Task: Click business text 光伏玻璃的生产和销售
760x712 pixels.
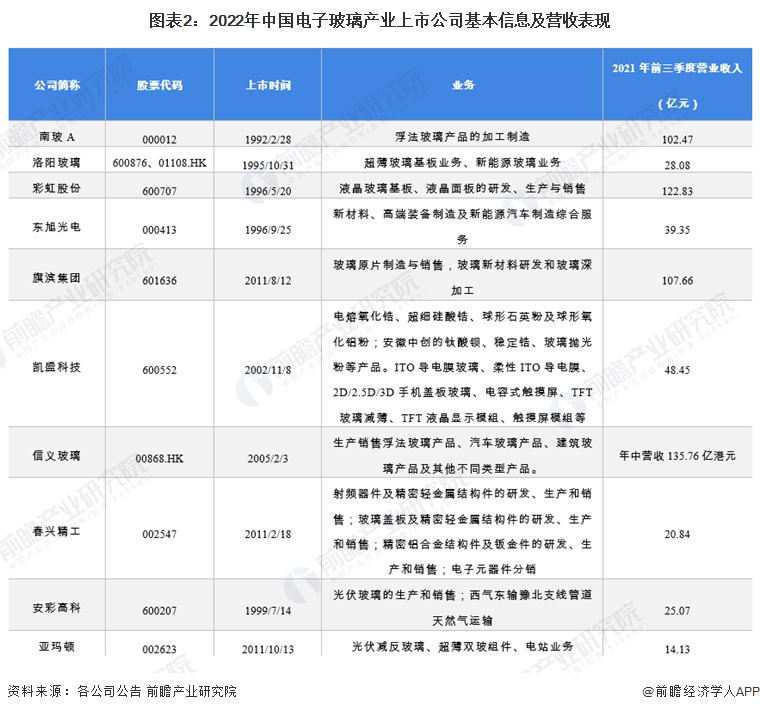Action: 462,608
